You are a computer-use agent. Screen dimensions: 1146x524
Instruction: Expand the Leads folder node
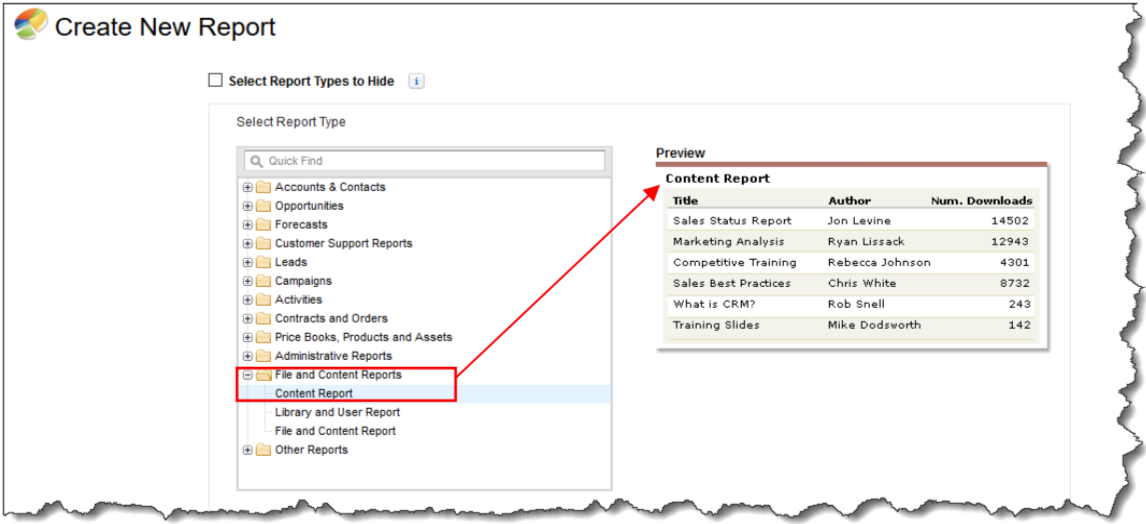coord(248,262)
